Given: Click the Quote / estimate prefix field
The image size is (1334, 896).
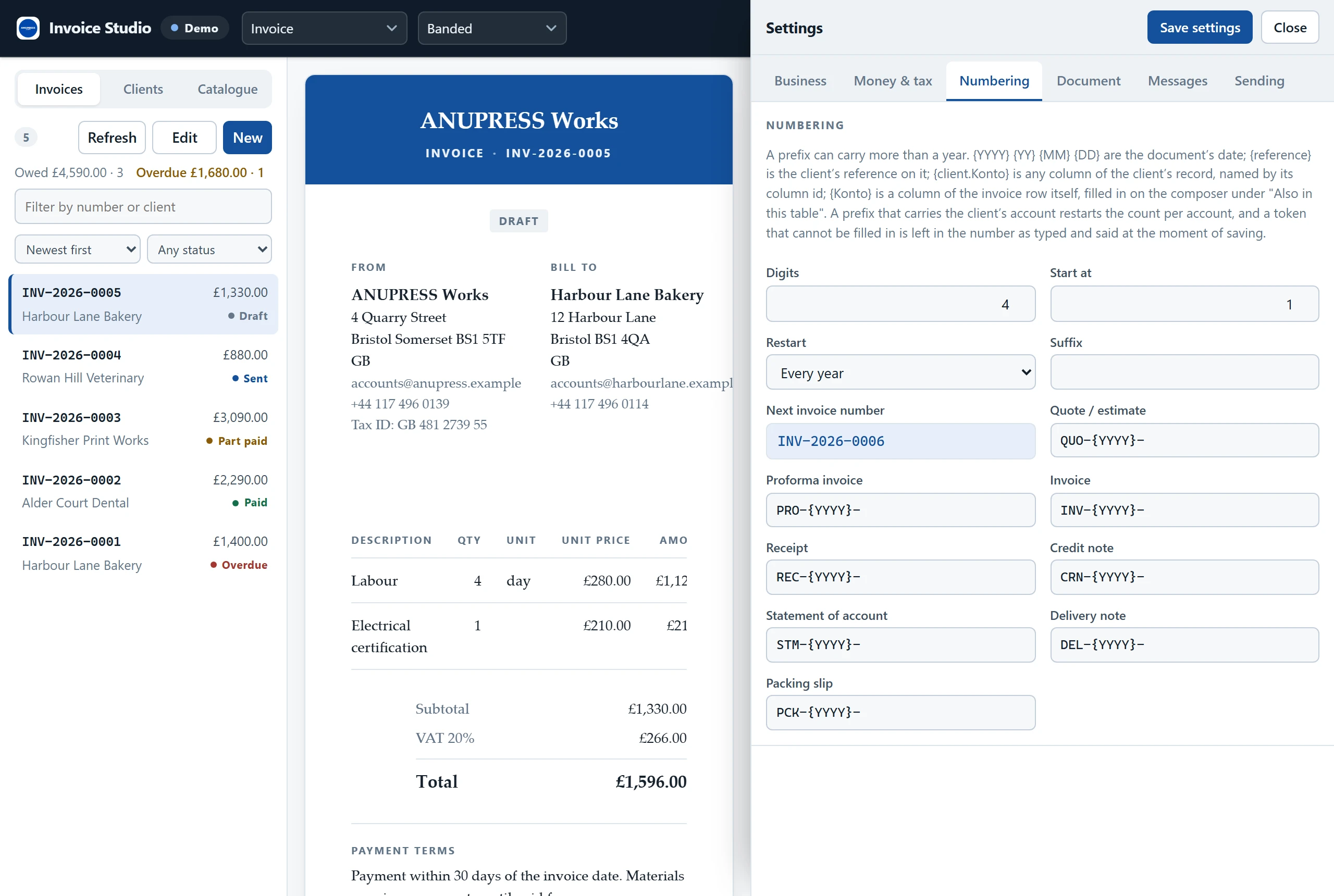Looking at the screenshot, I should tap(1184, 441).
